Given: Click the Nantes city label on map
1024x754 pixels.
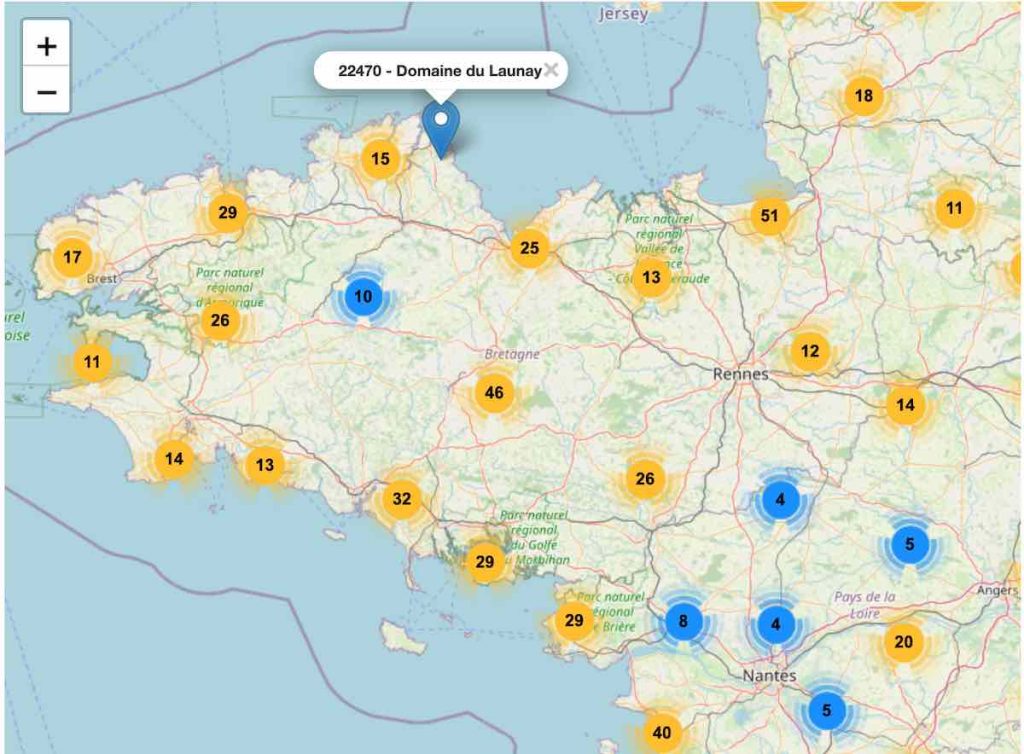Looking at the screenshot, I should click(x=769, y=676).
